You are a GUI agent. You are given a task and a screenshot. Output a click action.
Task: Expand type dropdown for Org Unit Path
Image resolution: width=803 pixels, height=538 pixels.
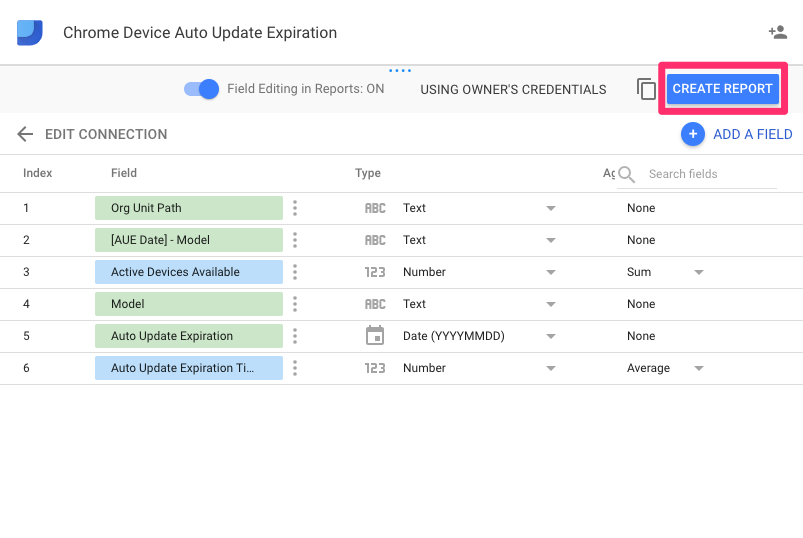tap(550, 208)
